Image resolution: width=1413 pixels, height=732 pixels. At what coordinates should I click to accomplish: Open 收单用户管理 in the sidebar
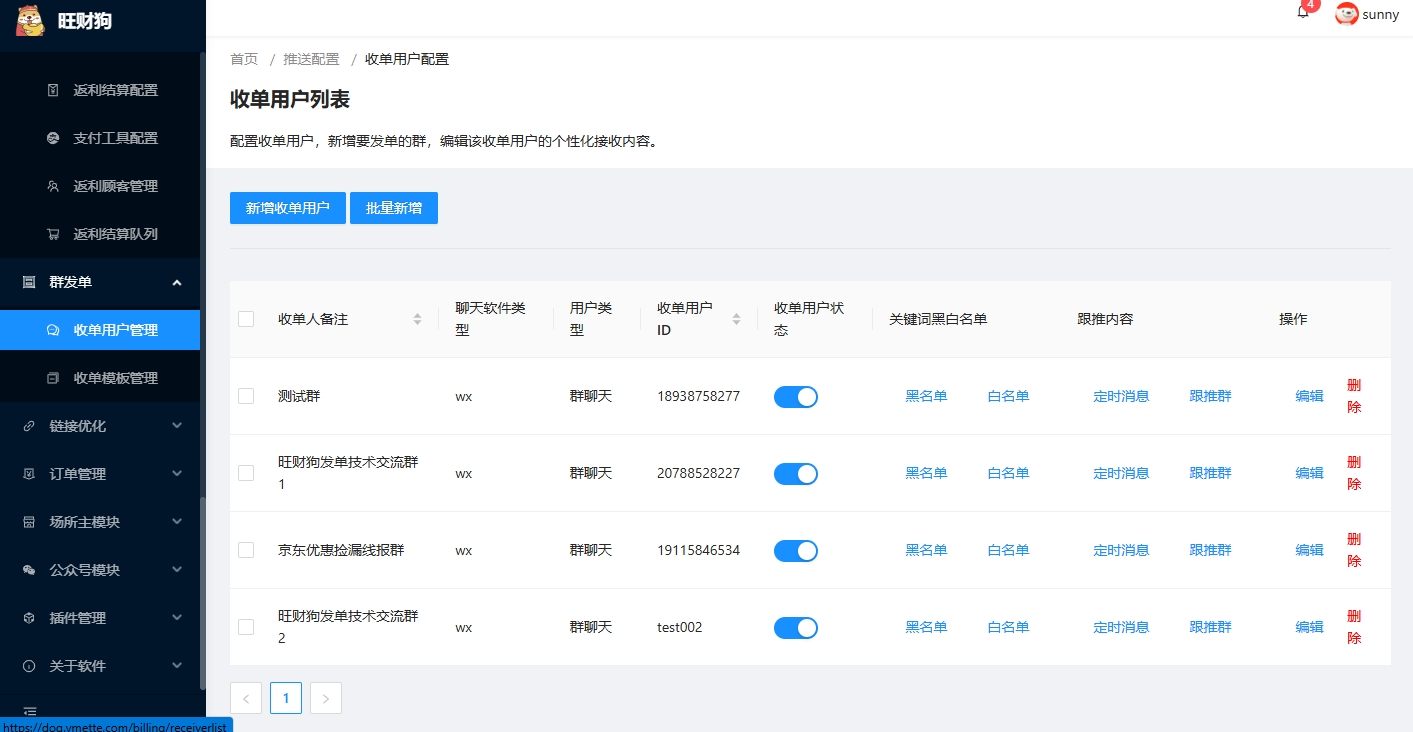(x=115, y=330)
